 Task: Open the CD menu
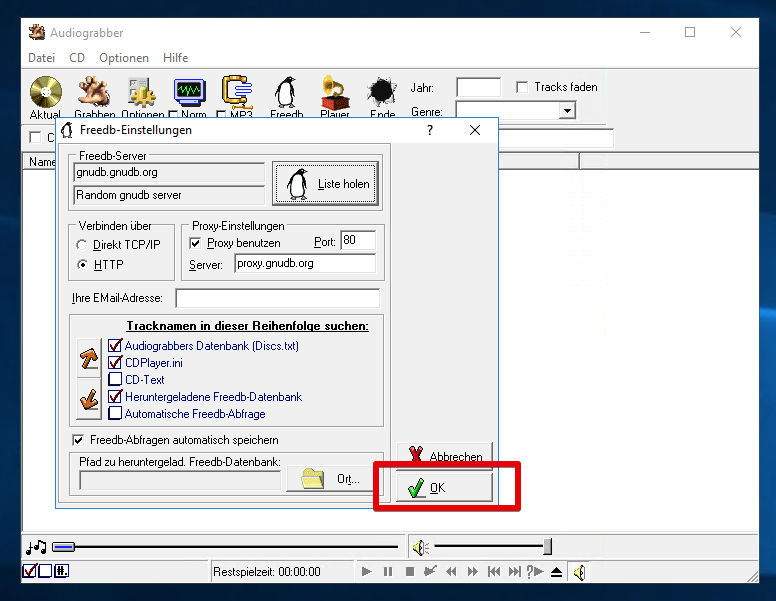[77, 58]
